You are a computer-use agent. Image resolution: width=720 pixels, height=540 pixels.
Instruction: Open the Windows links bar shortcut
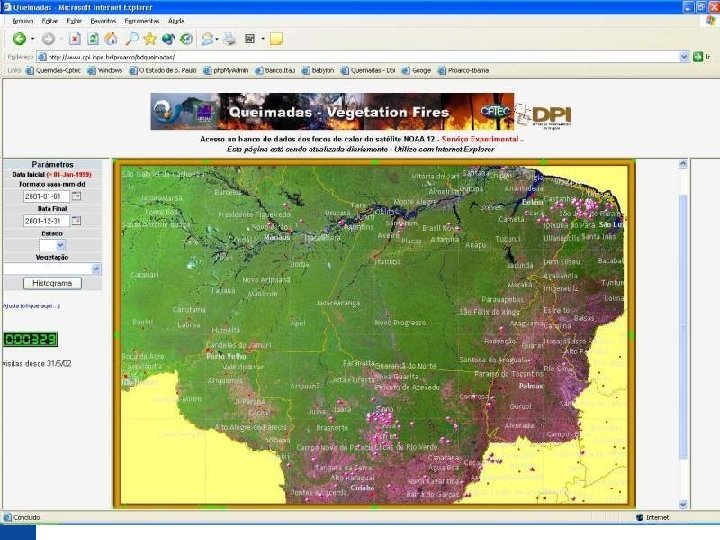tap(105, 71)
